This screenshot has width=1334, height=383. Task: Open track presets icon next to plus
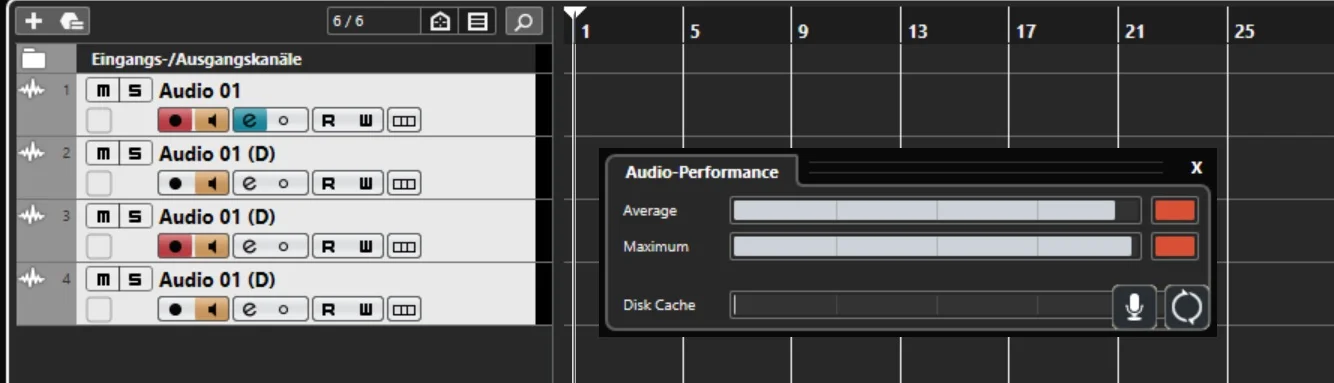click(72, 20)
